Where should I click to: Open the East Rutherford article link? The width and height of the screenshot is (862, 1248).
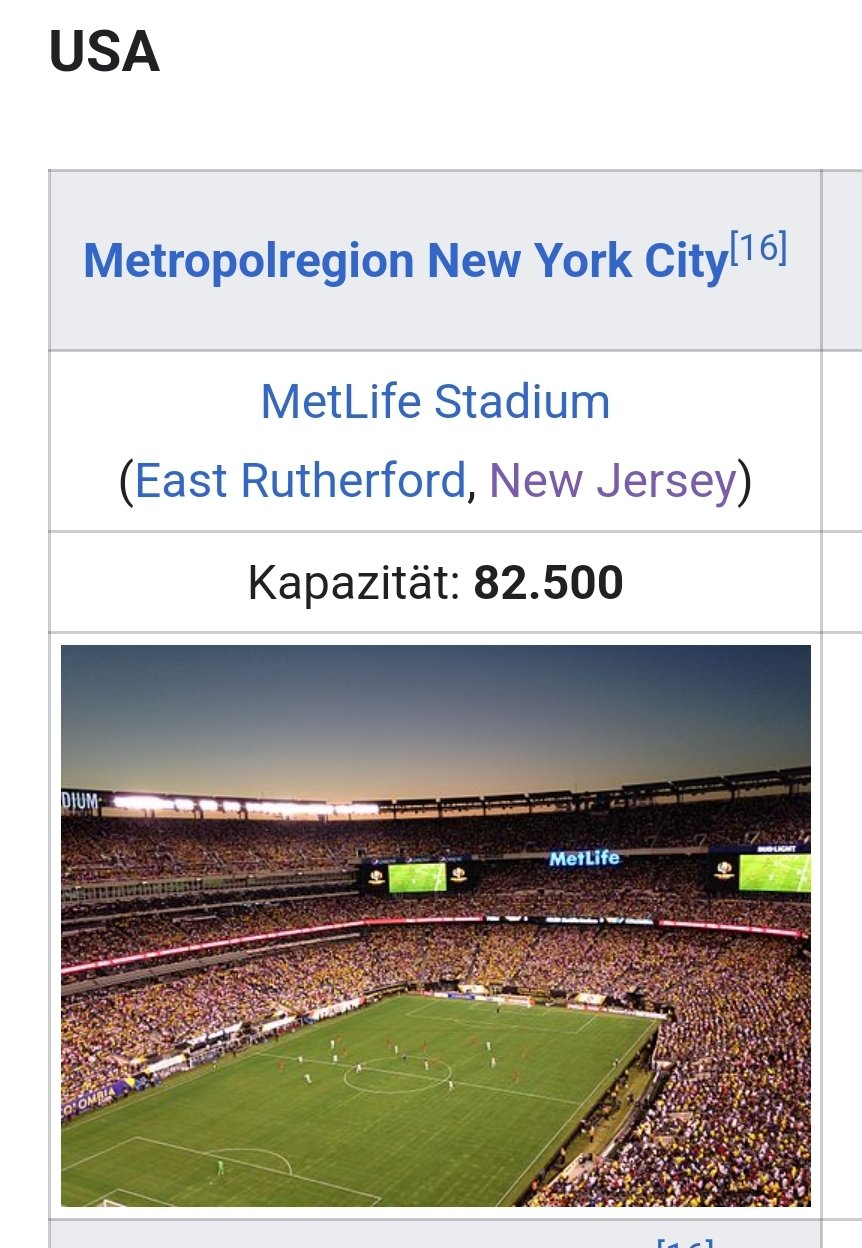coord(300,481)
